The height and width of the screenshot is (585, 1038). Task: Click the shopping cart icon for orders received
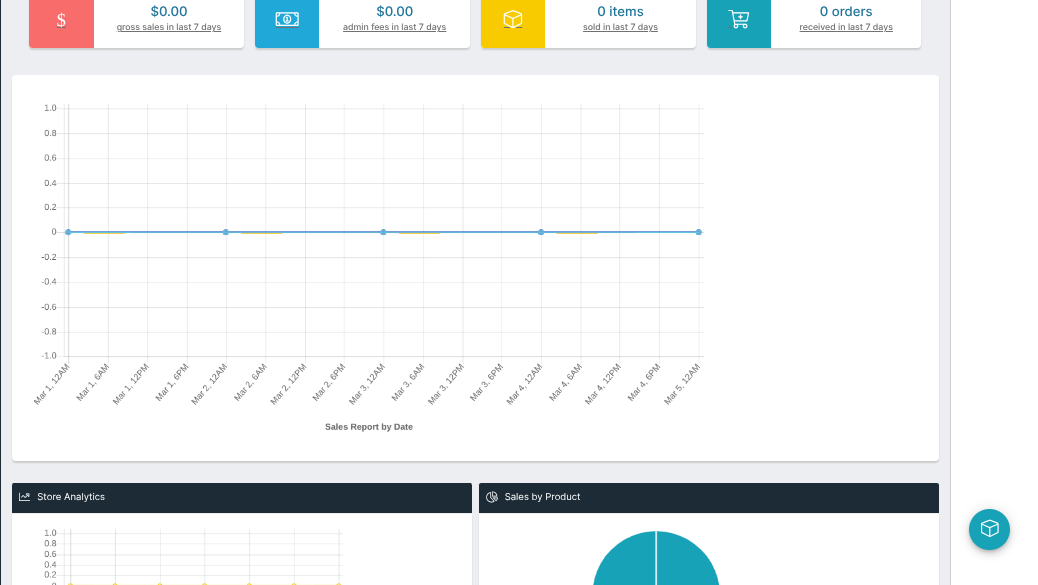[x=739, y=20]
